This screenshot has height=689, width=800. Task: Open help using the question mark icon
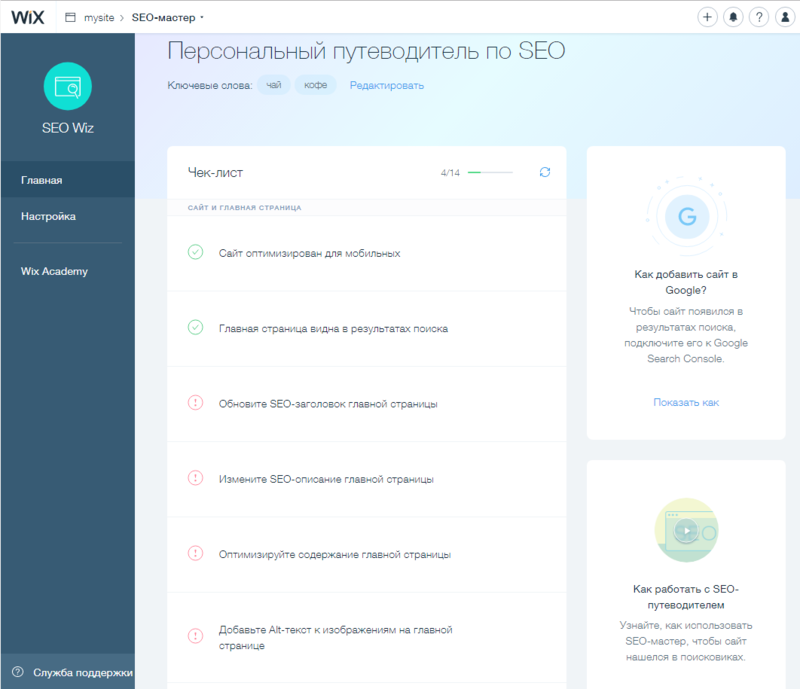click(x=759, y=17)
